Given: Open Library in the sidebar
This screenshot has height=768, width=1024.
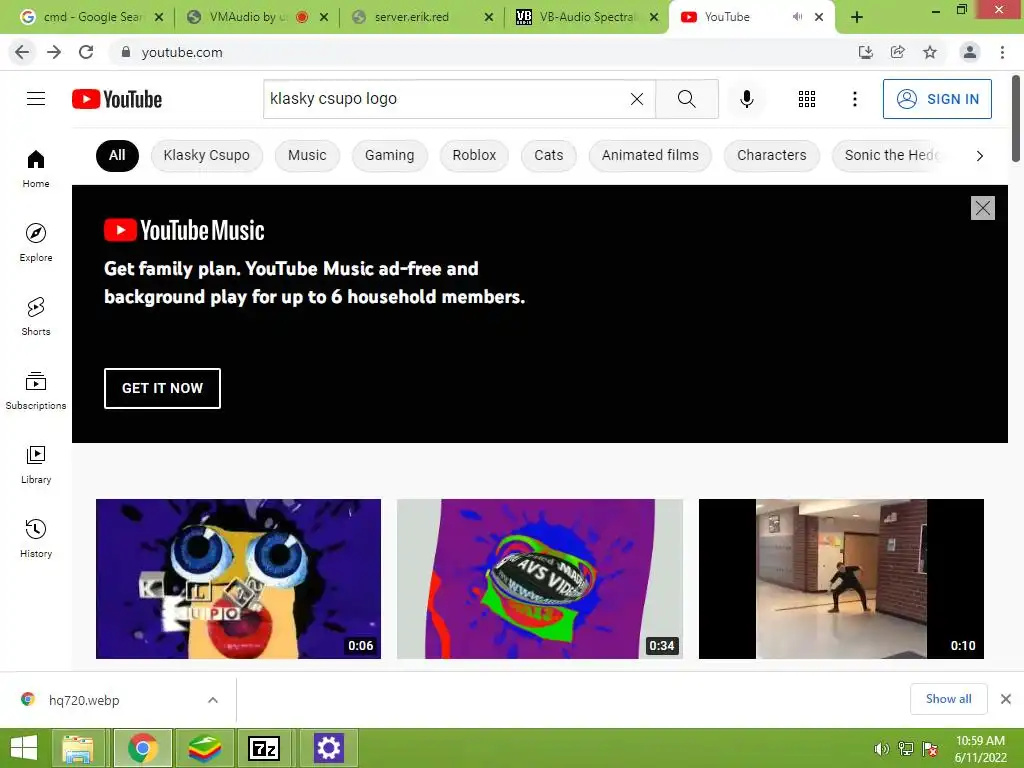Looking at the screenshot, I should pyautogui.click(x=36, y=464).
